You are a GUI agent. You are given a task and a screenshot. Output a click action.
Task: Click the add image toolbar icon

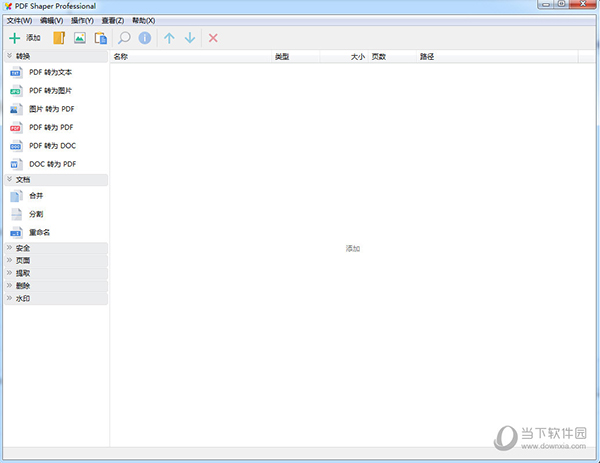[80, 38]
